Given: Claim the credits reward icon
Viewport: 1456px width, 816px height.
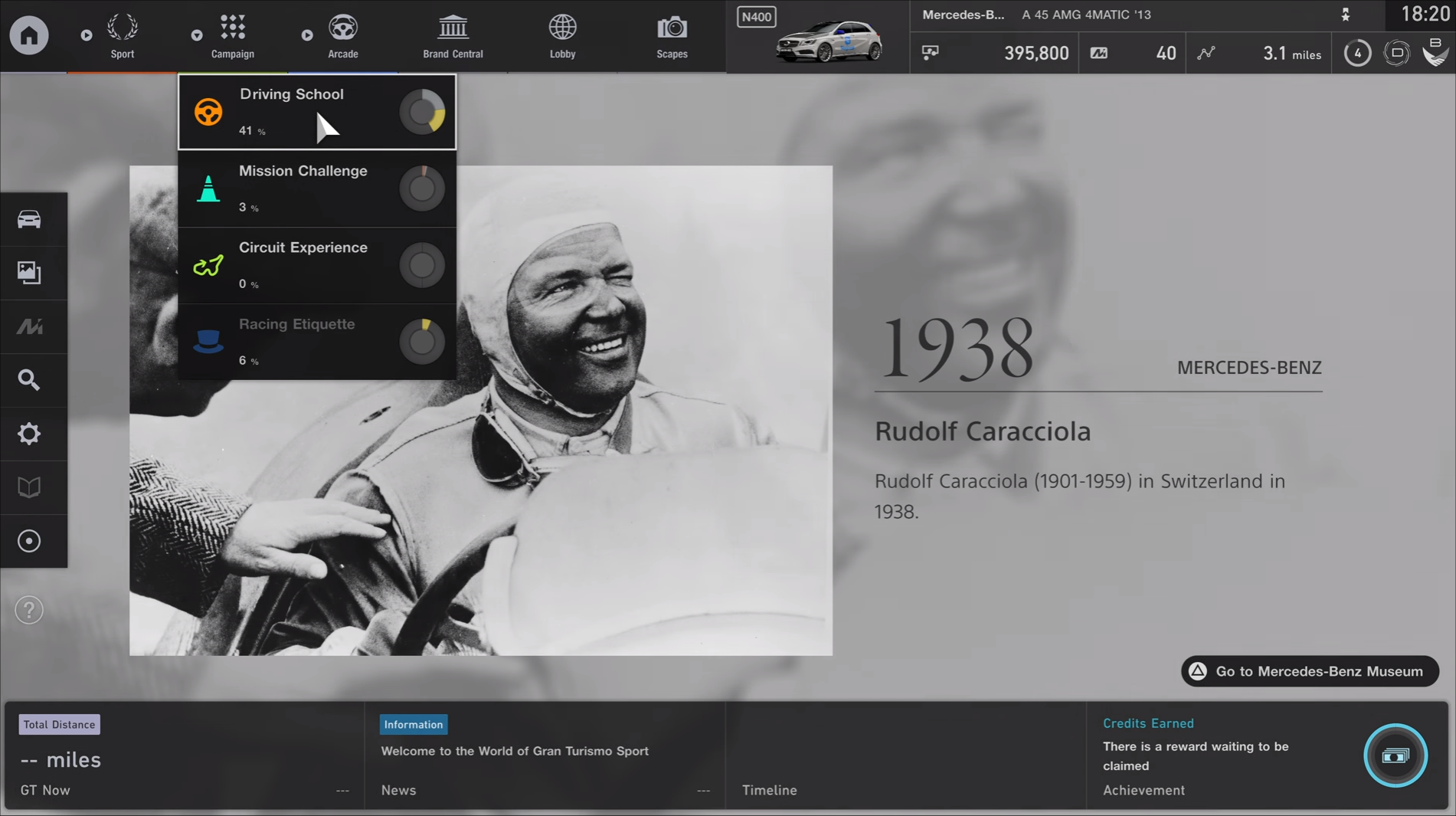Looking at the screenshot, I should [x=1395, y=755].
